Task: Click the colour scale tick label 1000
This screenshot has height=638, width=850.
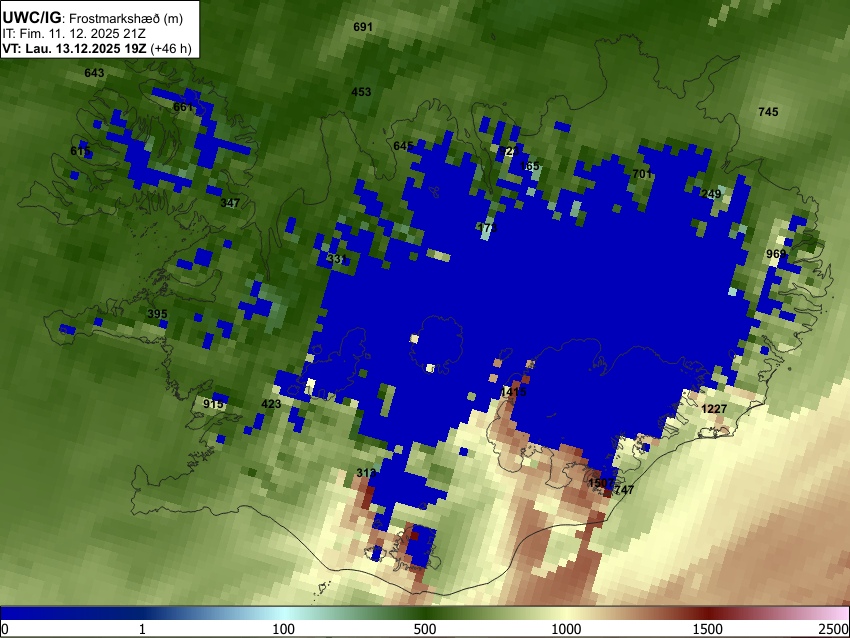Action: tap(566, 629)
